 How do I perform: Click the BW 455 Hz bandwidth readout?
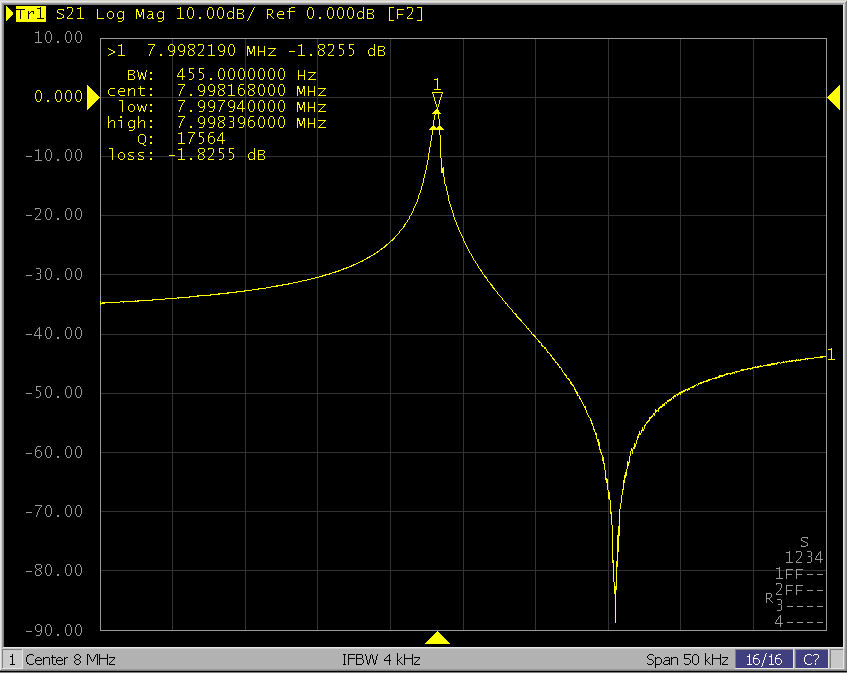point(220,75)
